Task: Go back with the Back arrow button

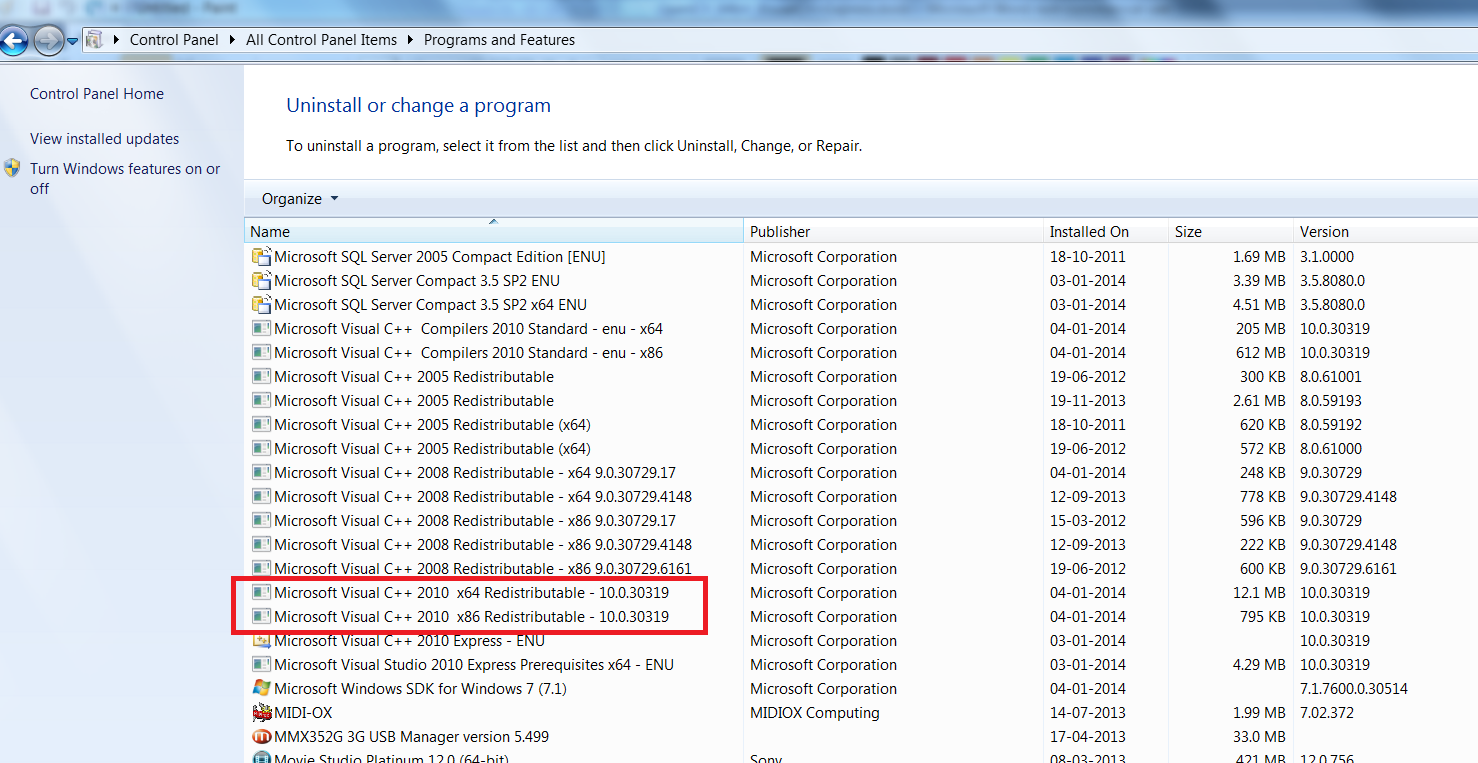Action: 13,41
